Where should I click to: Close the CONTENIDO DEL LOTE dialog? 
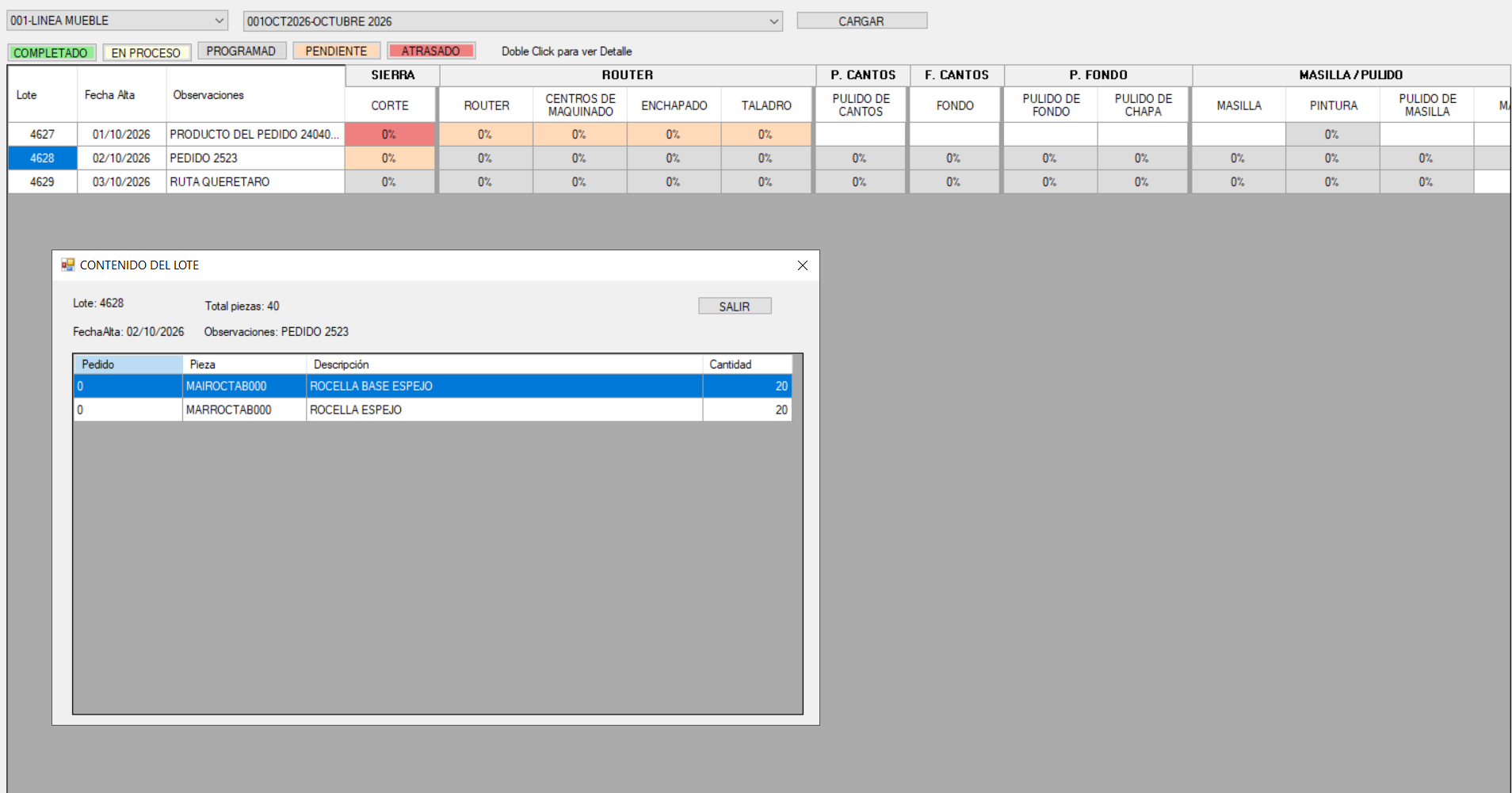point(802,265)
